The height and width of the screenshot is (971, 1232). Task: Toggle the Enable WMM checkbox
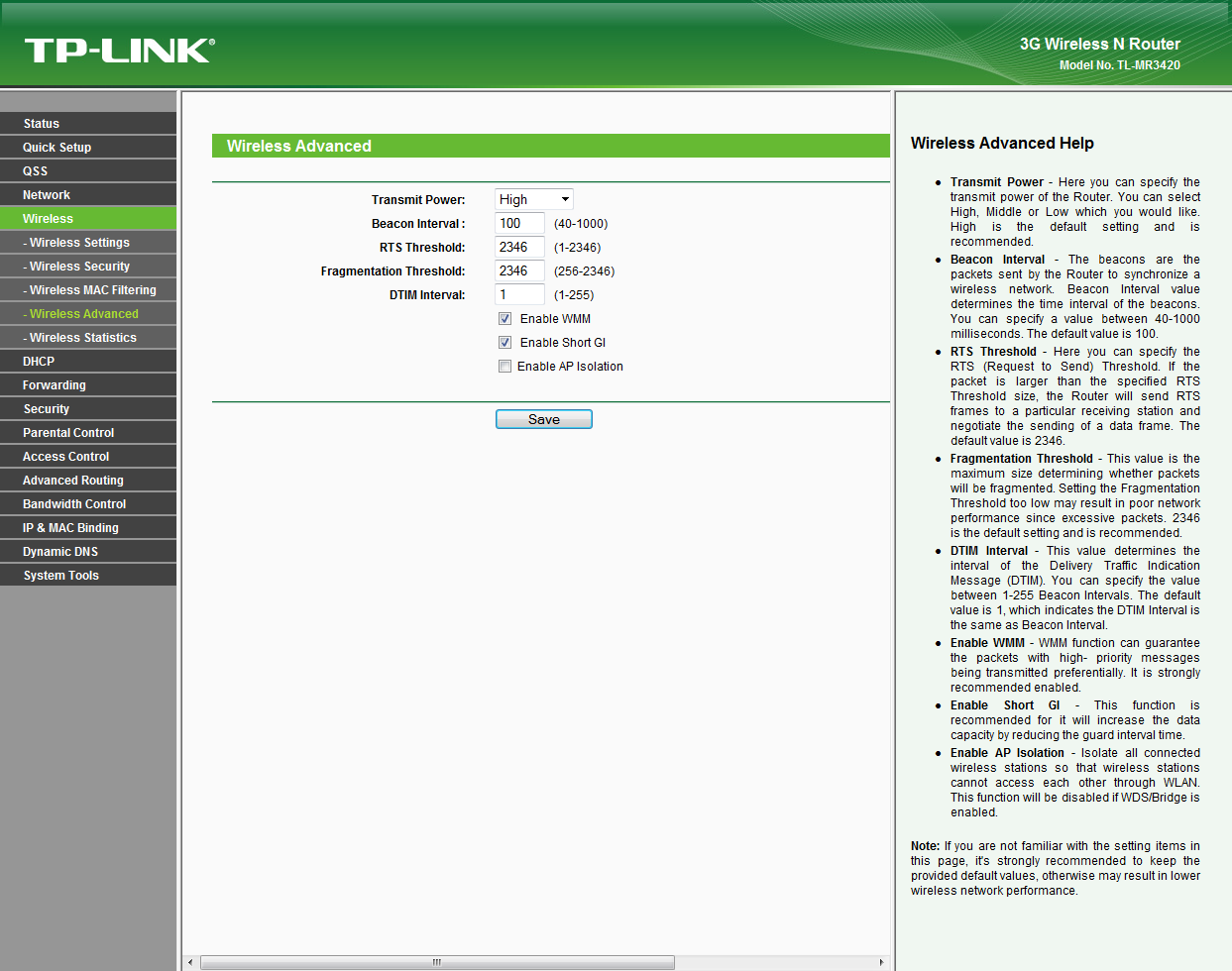[x=505, y=319]
